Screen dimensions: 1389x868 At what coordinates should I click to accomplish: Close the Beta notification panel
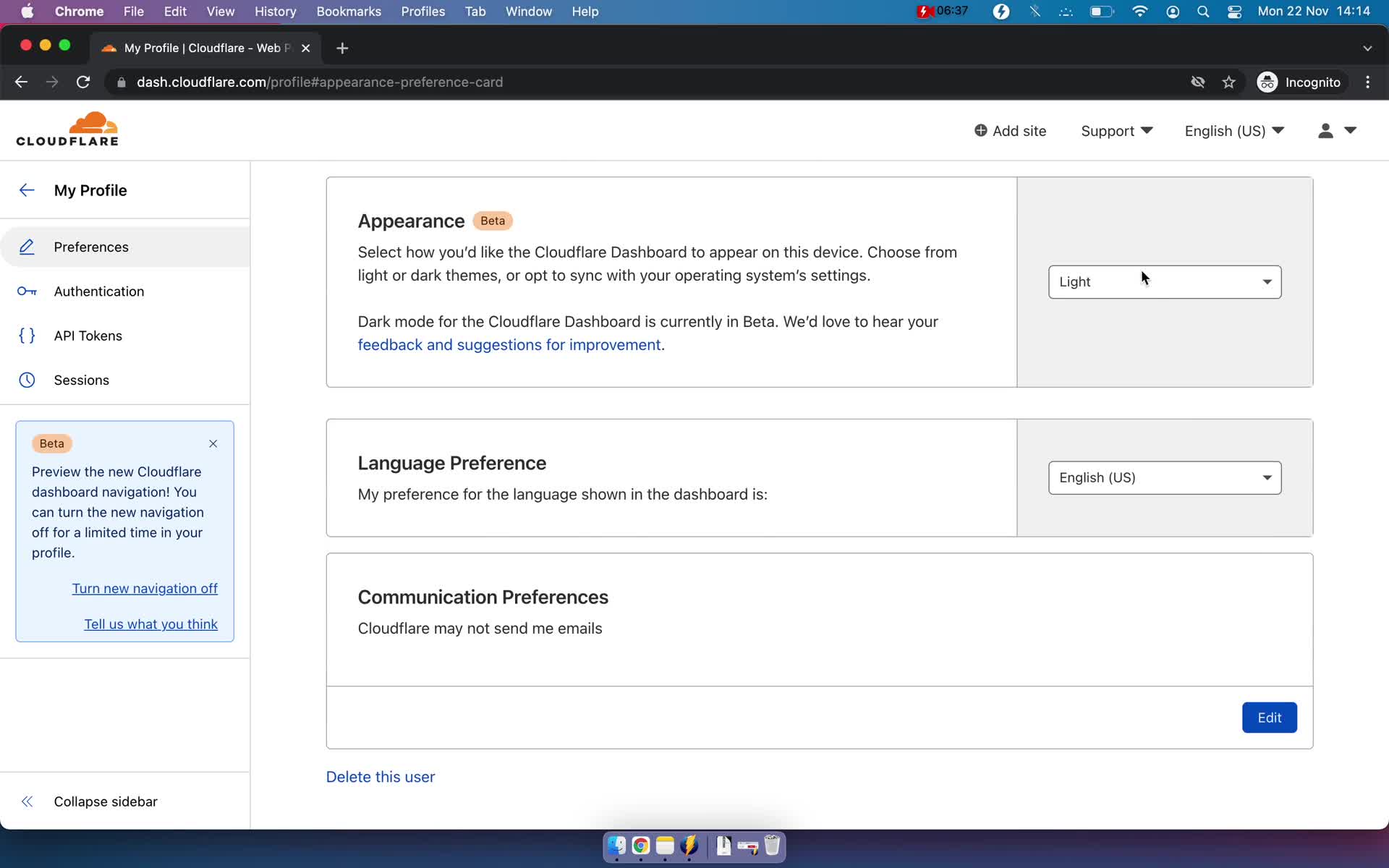coord(213,443)
